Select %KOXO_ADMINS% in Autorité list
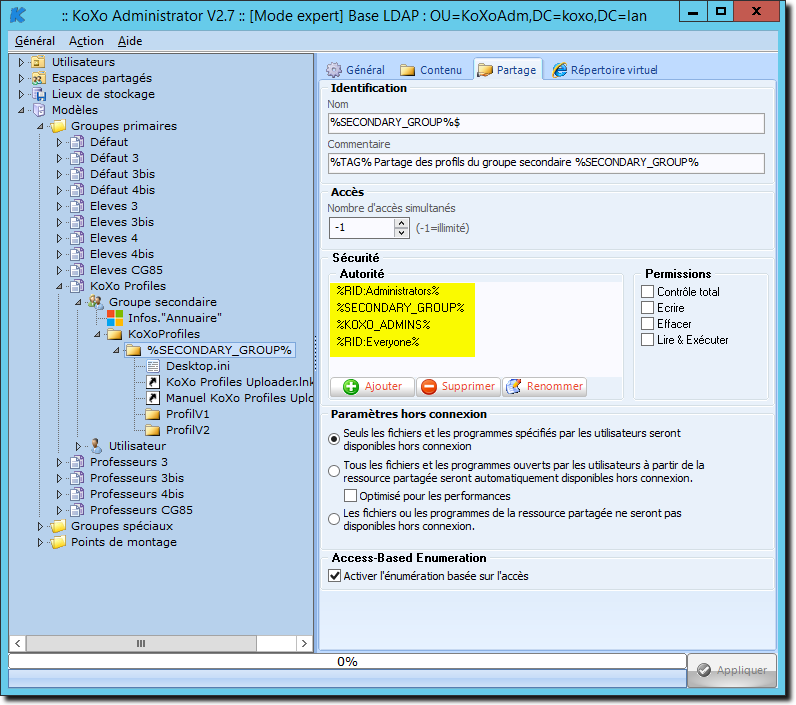The height and width of the screenshot is (705, 796). 383,325
